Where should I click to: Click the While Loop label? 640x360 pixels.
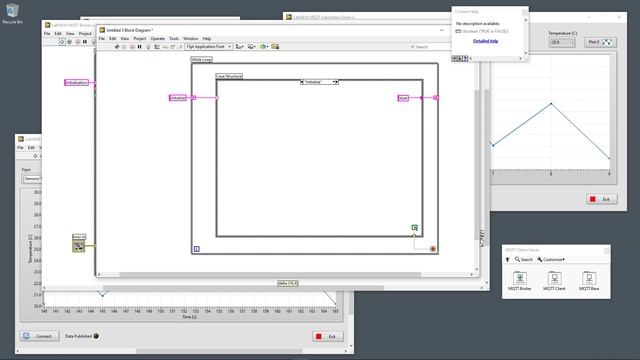click(202, 60)
